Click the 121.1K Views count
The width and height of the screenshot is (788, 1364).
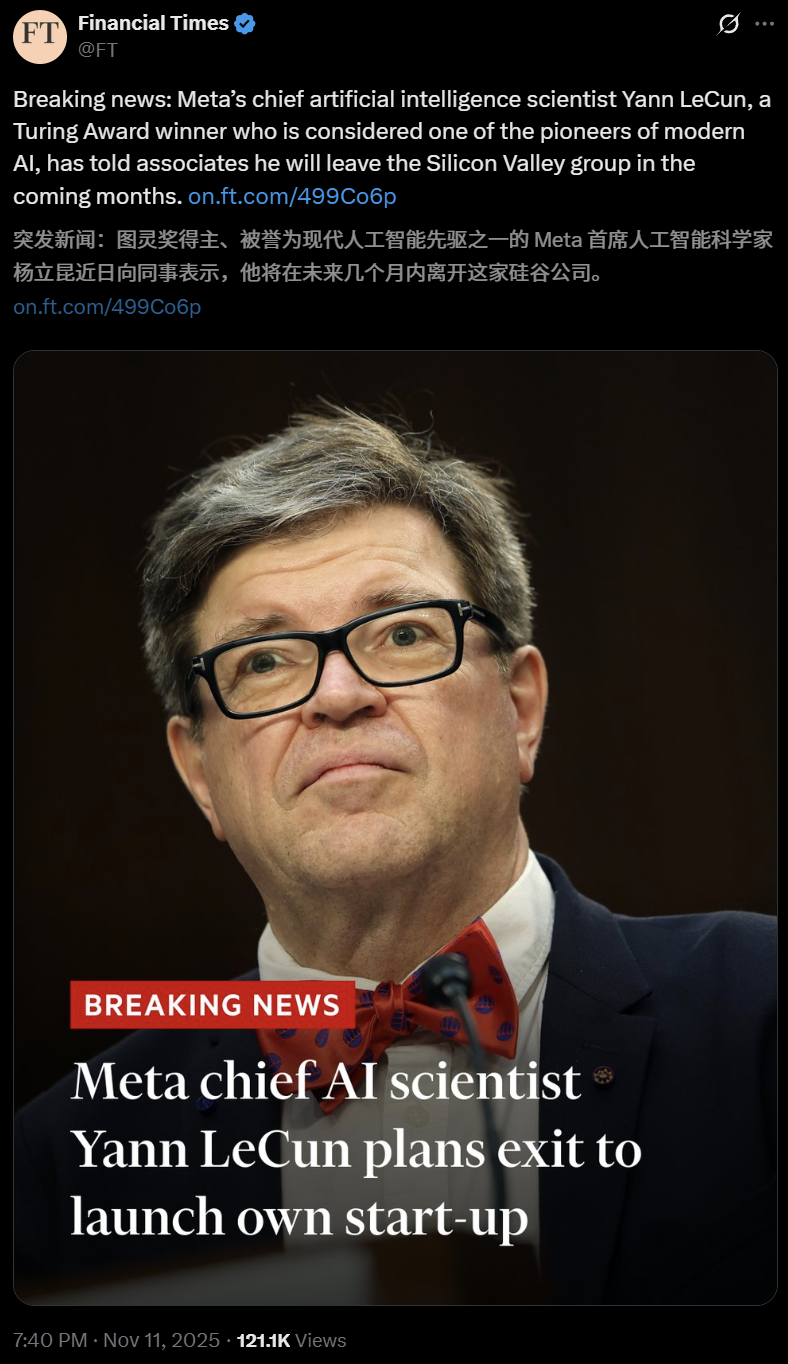pos(291,1340)
